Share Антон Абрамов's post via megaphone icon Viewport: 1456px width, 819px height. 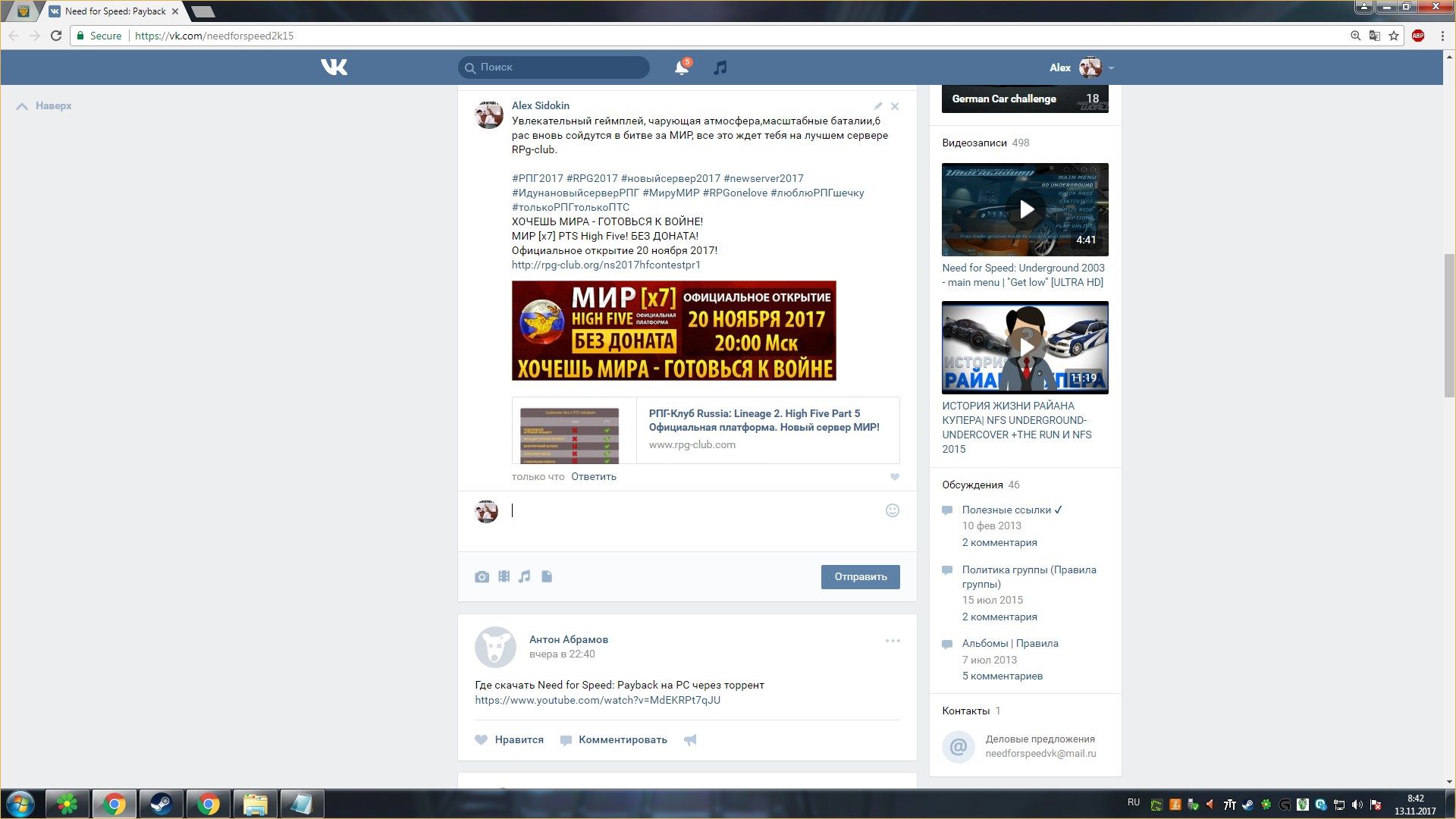pos(690,740)
